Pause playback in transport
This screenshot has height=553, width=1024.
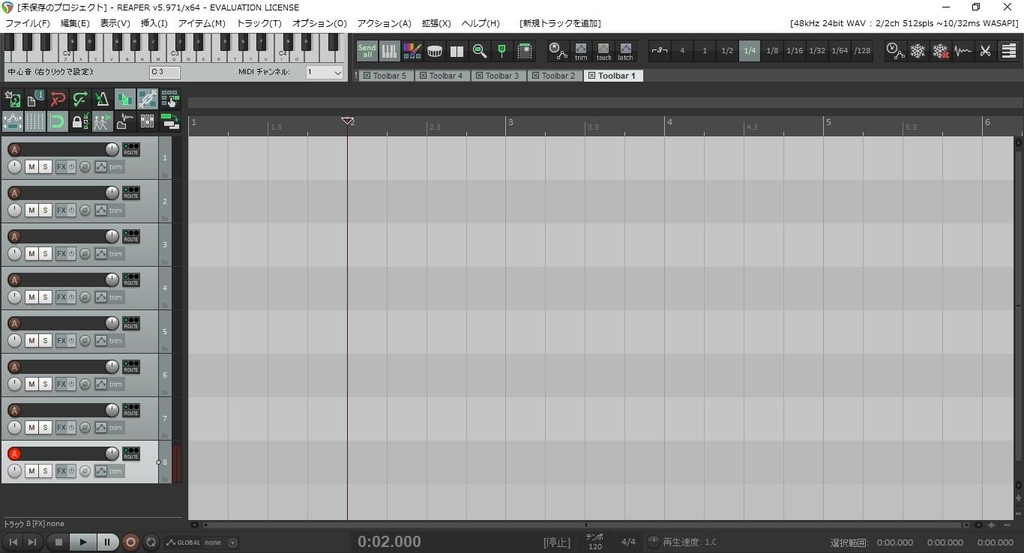(107, 542)
